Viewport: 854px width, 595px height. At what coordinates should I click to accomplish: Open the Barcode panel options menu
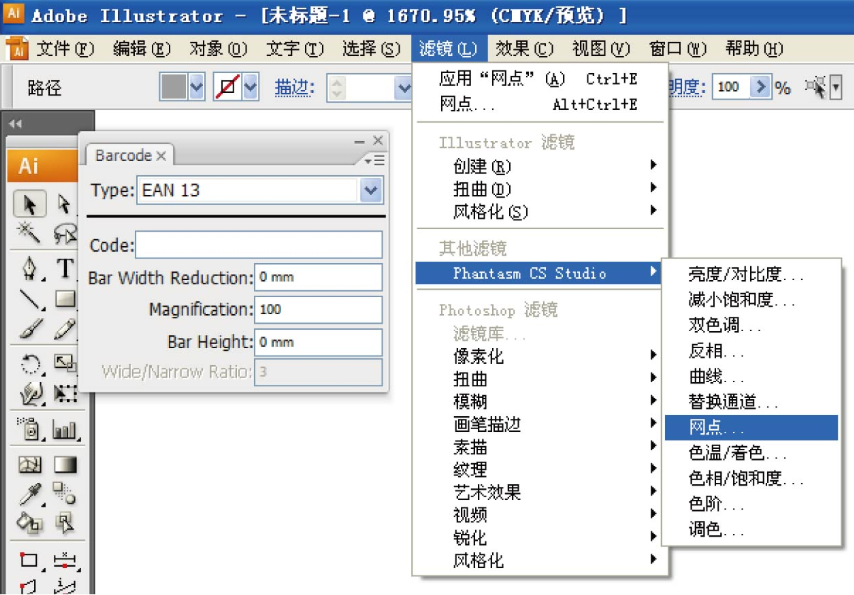375,160
